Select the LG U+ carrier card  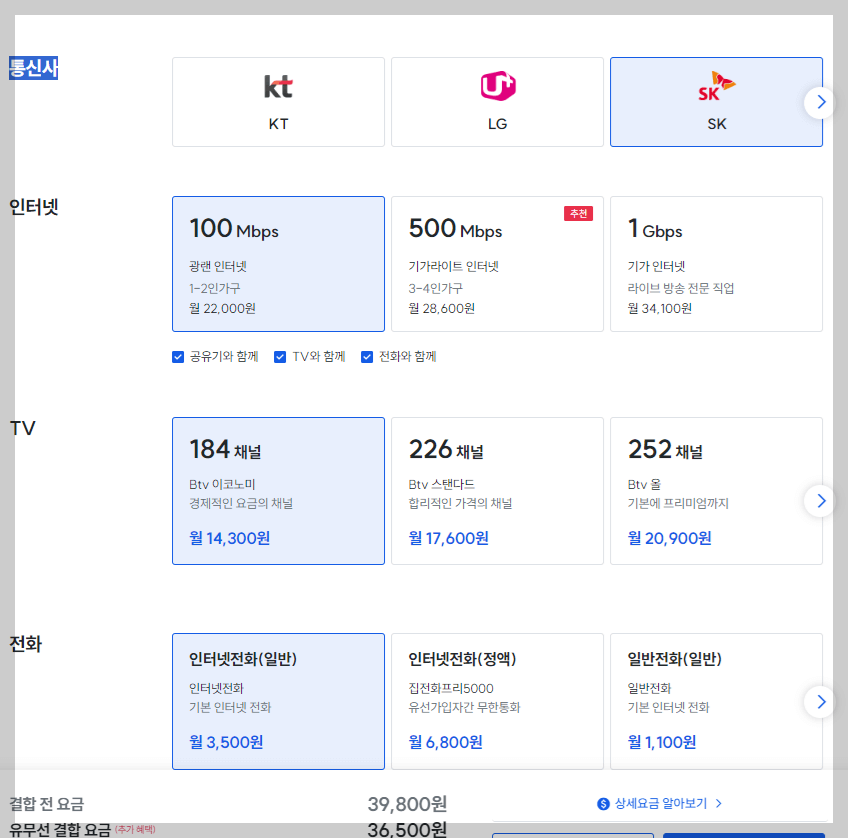[x=497, y=102]
